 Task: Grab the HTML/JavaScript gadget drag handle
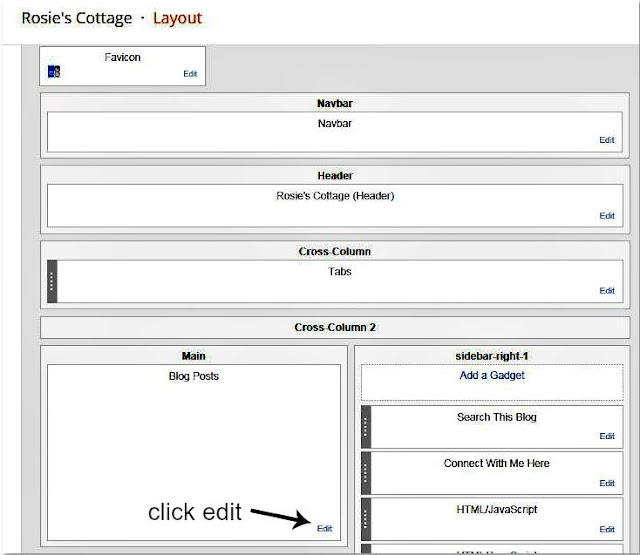[x=366, y=519]
